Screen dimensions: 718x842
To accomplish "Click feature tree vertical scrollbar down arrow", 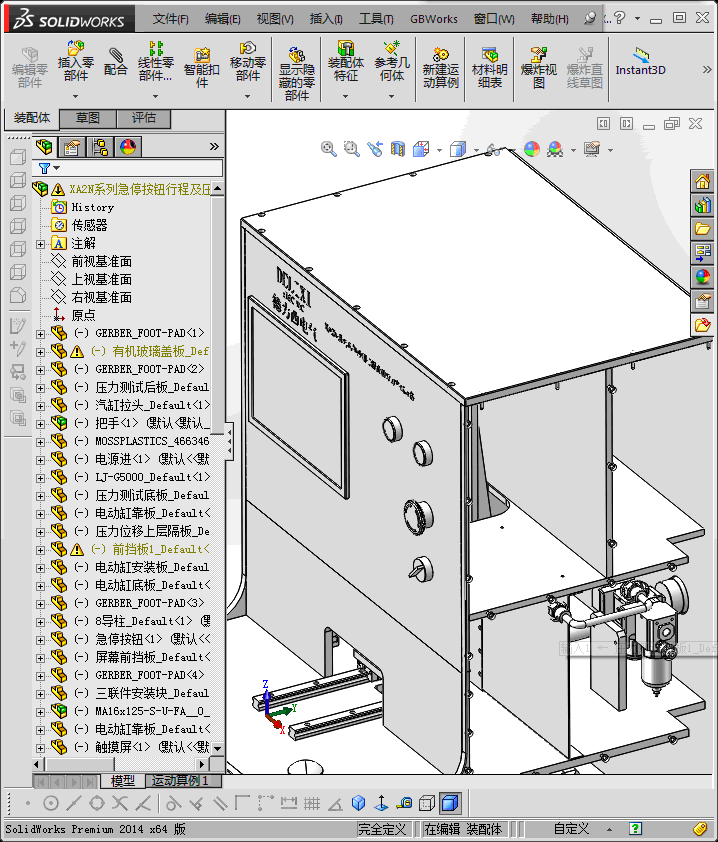I will (x=217, y=748).
